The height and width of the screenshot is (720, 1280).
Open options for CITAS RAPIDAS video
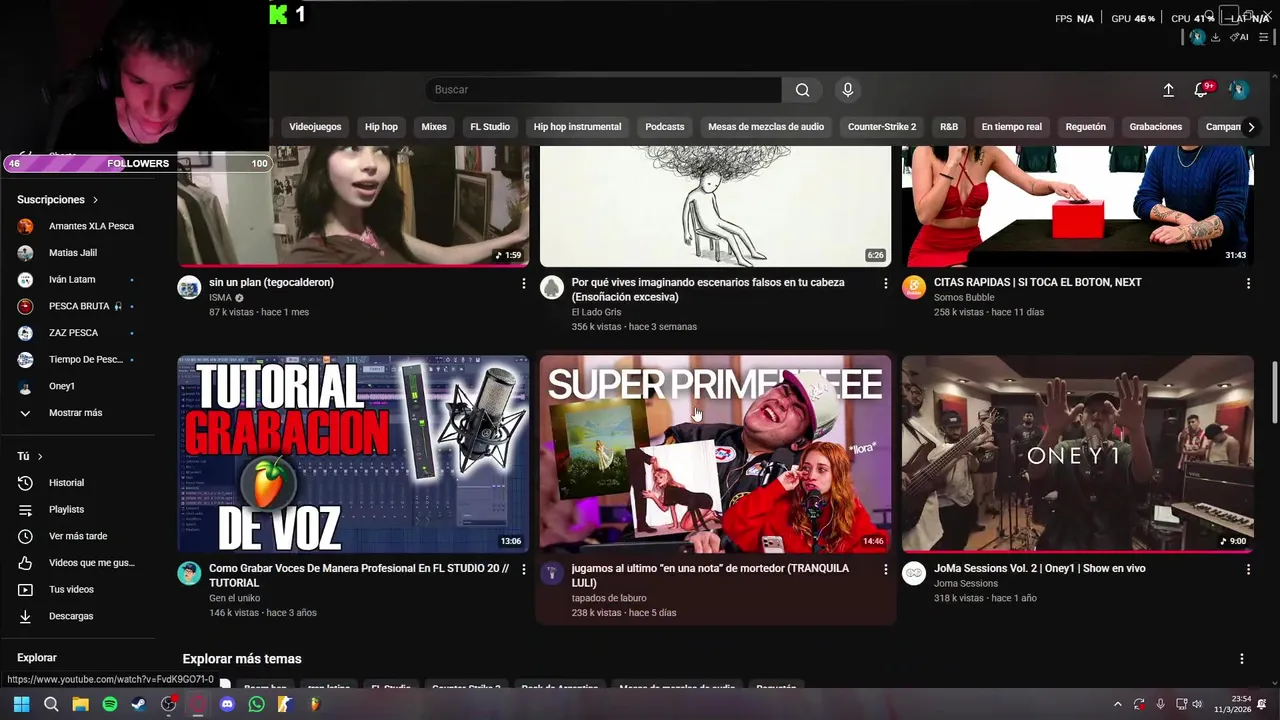tap(1248, 284)
